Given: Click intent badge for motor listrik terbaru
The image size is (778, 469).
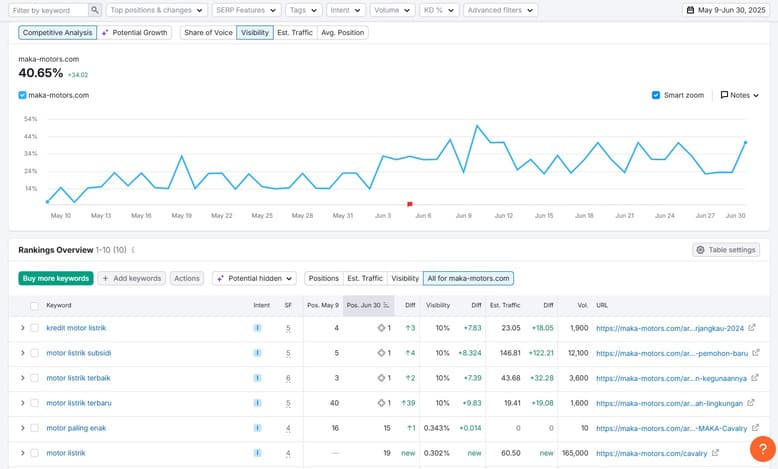Looking at the screenshot, I should pos(258,402).
